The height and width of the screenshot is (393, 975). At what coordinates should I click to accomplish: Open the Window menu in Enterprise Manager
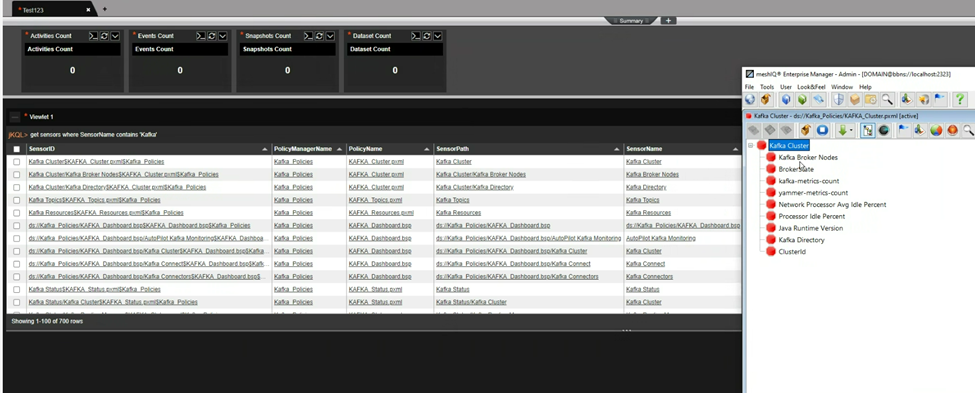842,87
